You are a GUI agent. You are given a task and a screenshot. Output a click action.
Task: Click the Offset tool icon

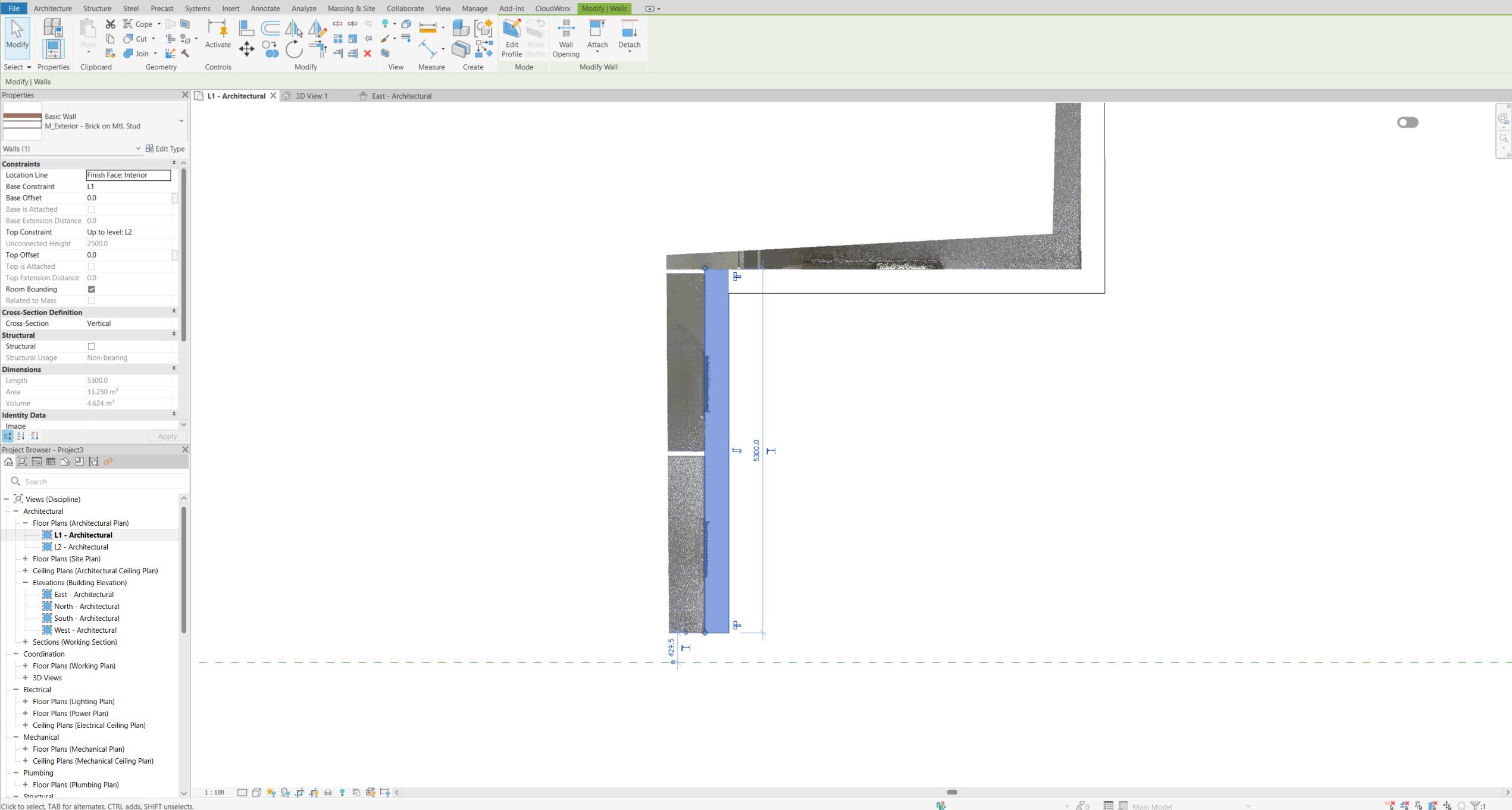pos(270,27)
